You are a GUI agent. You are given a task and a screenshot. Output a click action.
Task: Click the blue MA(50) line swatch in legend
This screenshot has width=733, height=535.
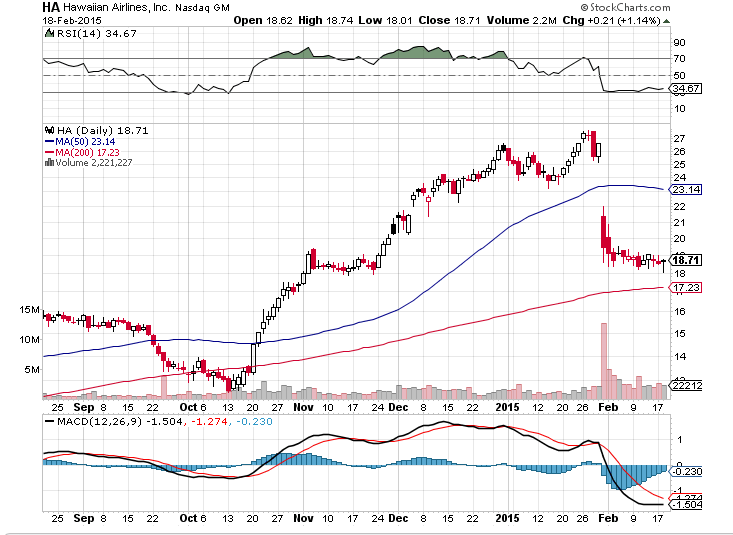click(x=49, y=141)
